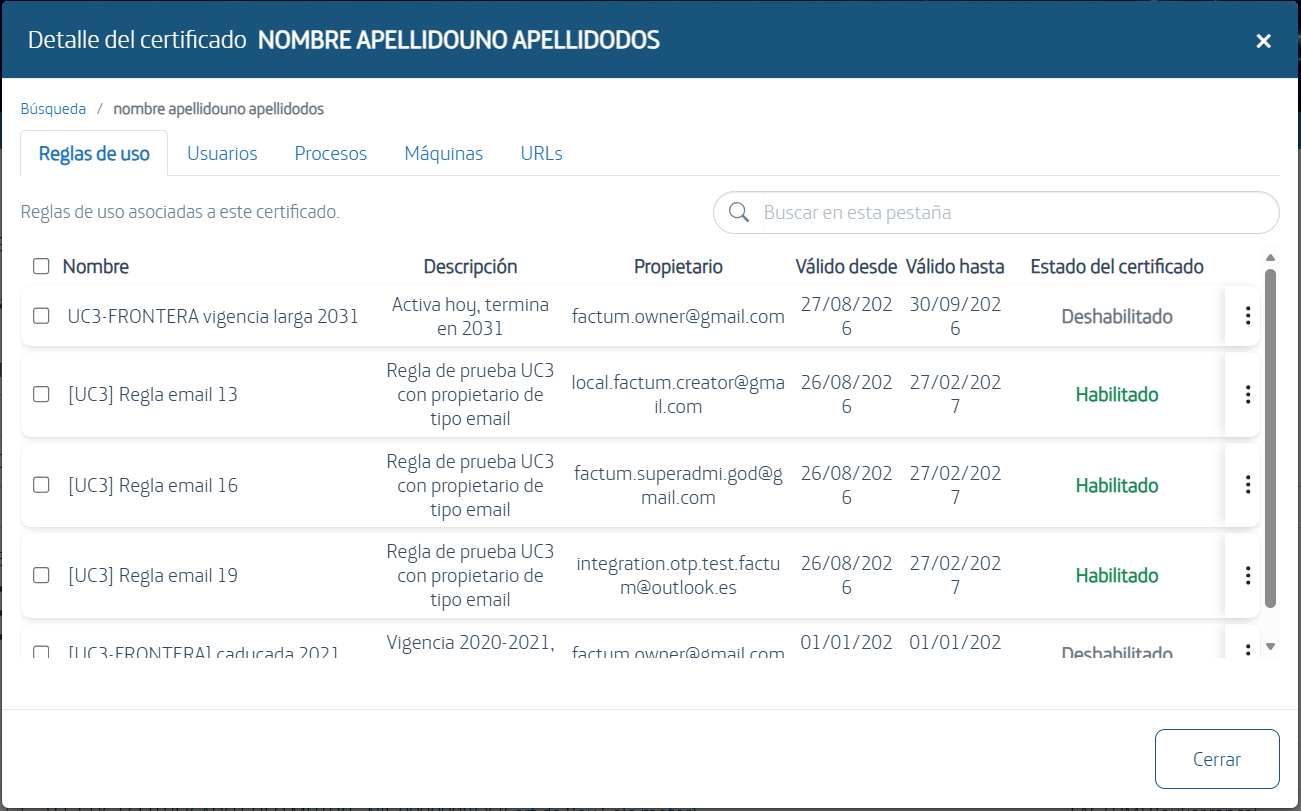Click scrollbar up arrow in rules list
1301x811 pixels.
(x=1271, y=257)
